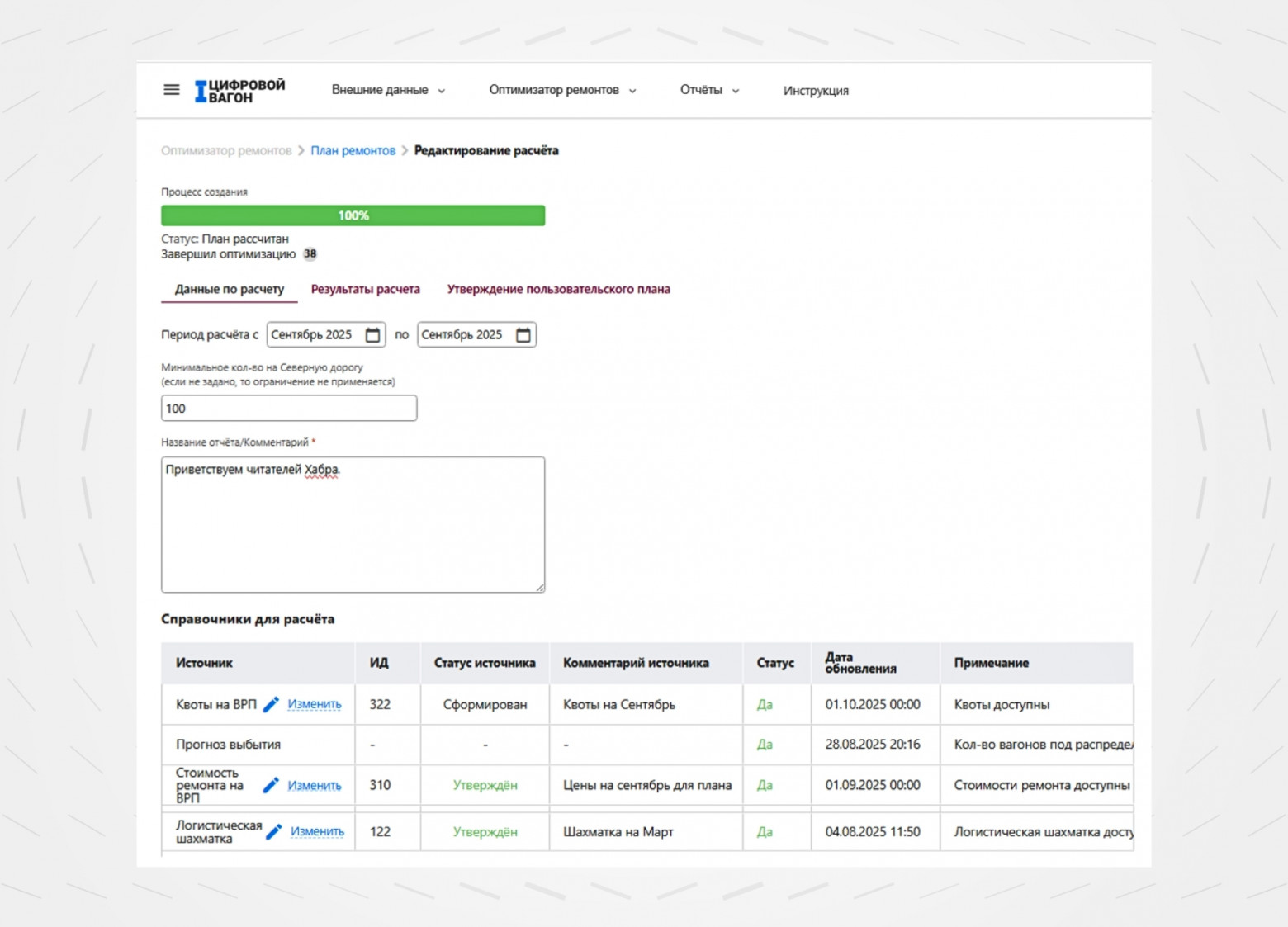Click pencil icon beside Квоты на ВРП
Viewport: 1288px width, 927px height.
[x=271, y=705]
